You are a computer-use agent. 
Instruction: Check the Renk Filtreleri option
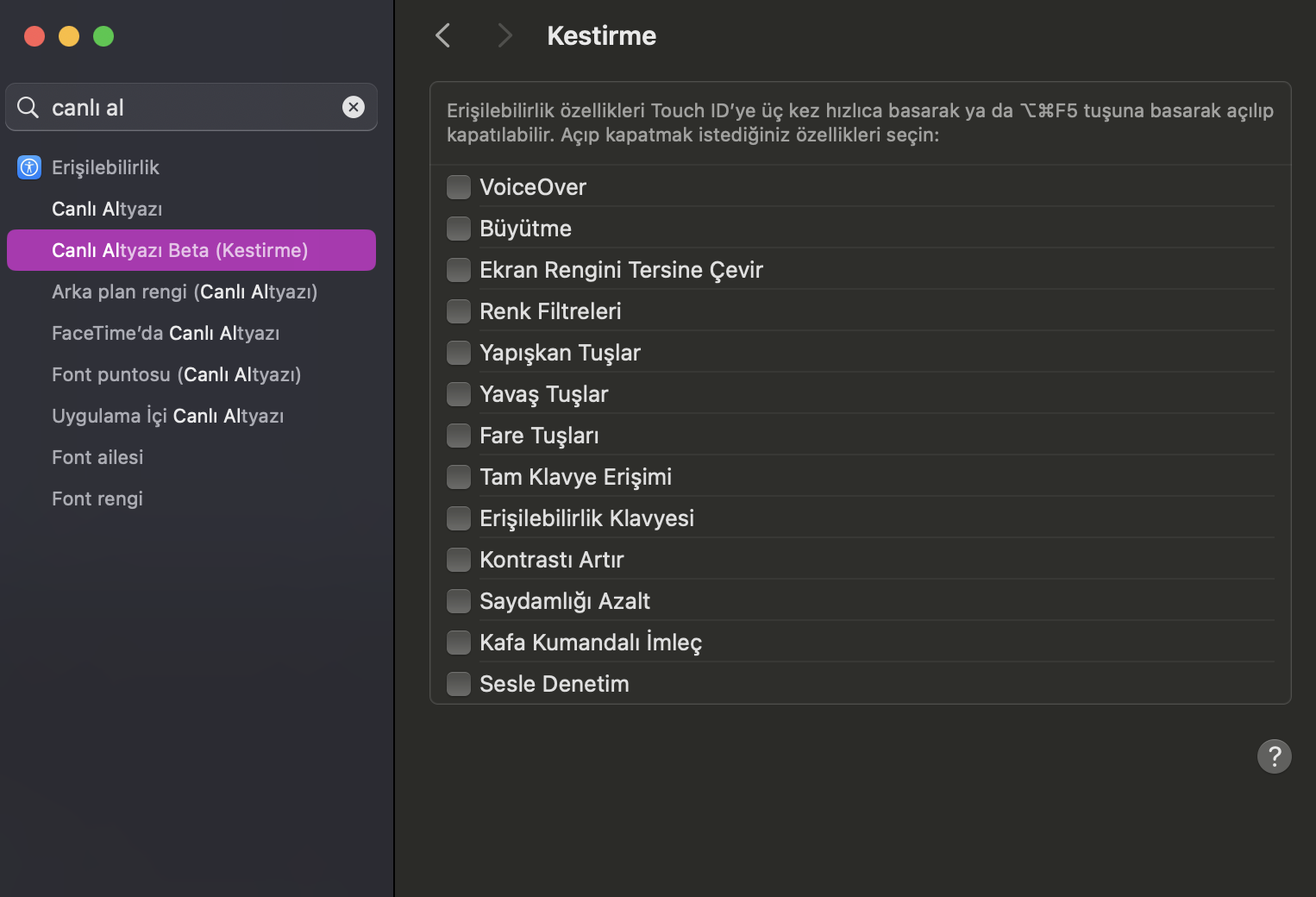click(459, 311)
